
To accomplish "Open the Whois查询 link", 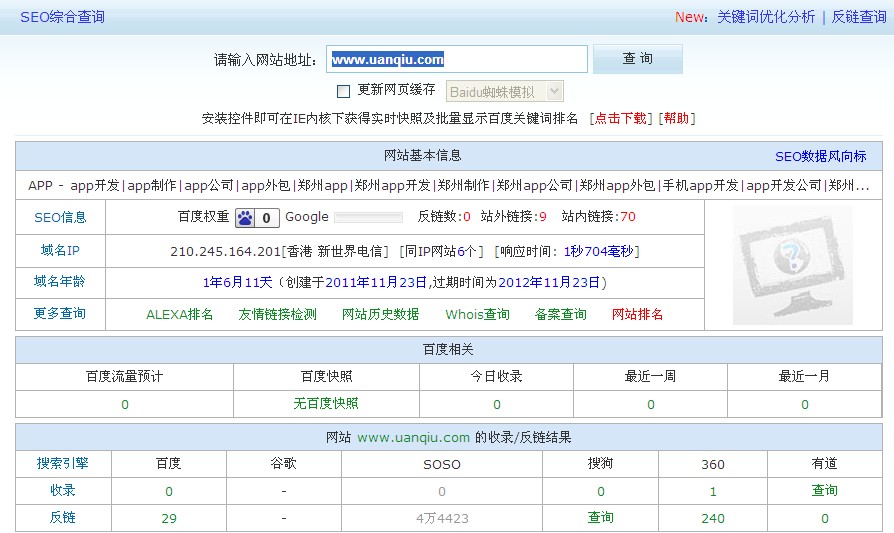I will tap(477, 314).
